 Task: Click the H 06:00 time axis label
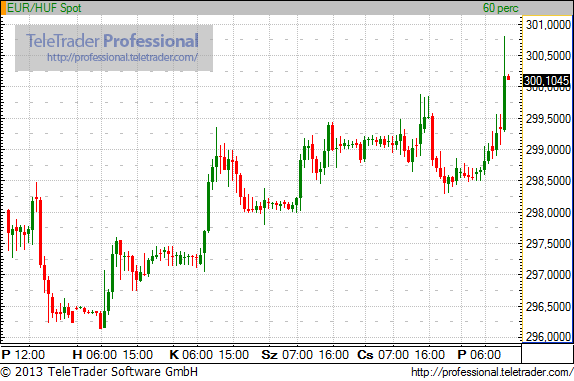tap(94, 355)
